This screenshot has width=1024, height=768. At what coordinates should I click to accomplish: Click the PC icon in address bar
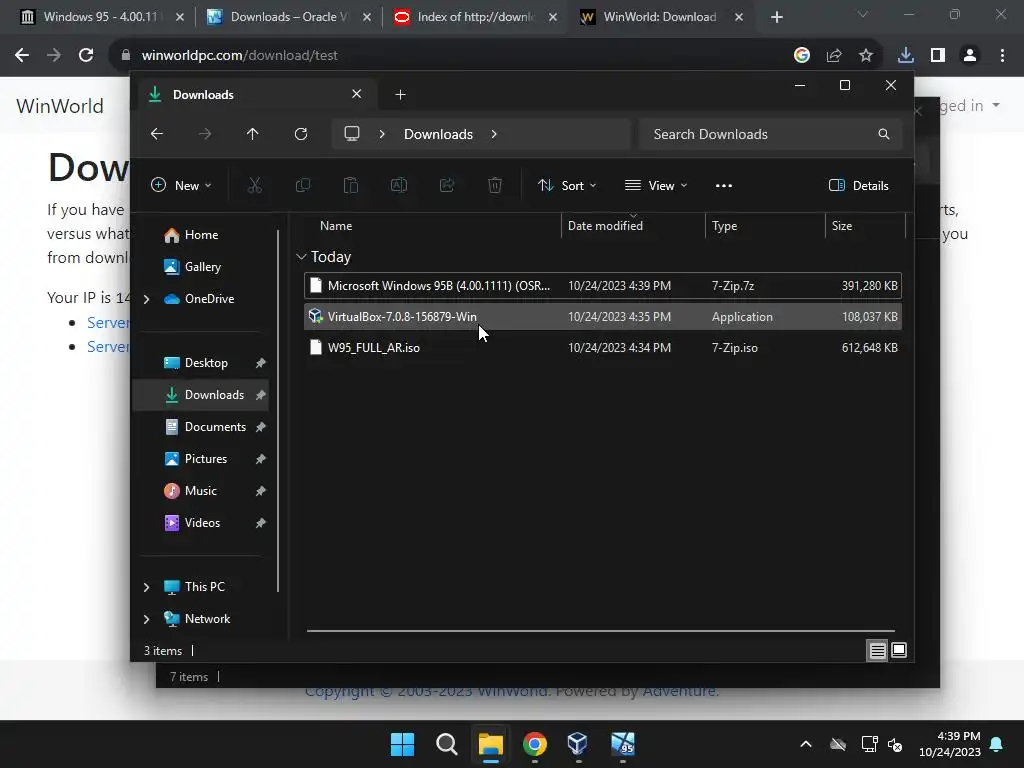(352, 134)
